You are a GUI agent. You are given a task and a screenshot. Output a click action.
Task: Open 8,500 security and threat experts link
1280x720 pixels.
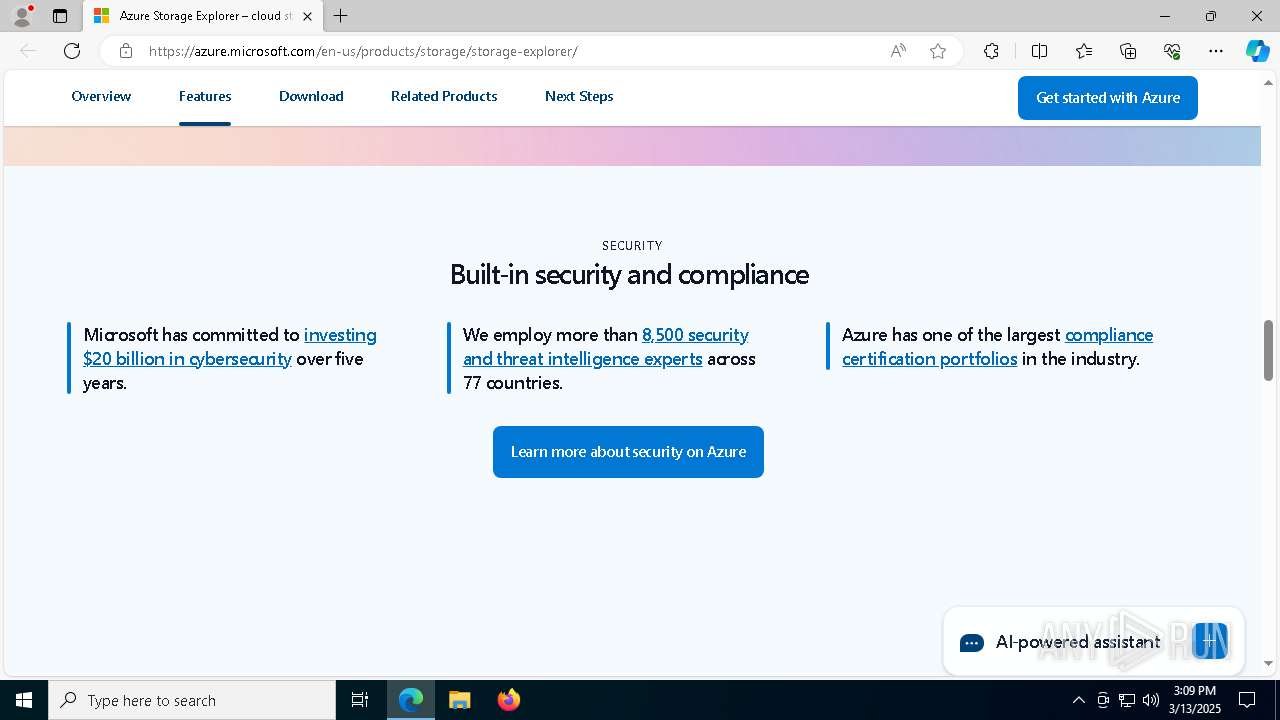click(x=606, y=347)
